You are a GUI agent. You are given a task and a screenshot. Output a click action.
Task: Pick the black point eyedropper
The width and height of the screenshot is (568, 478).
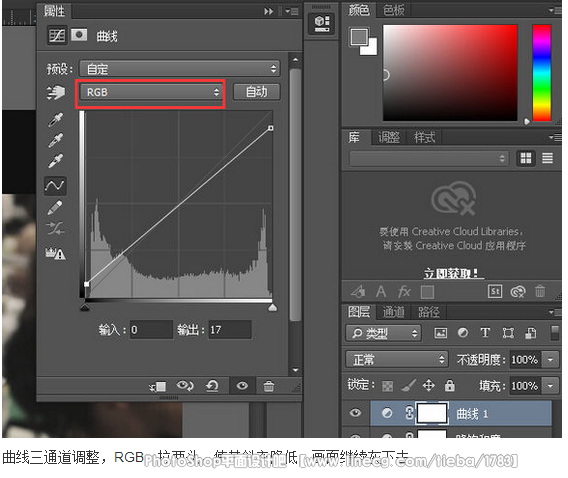(55, 120)
